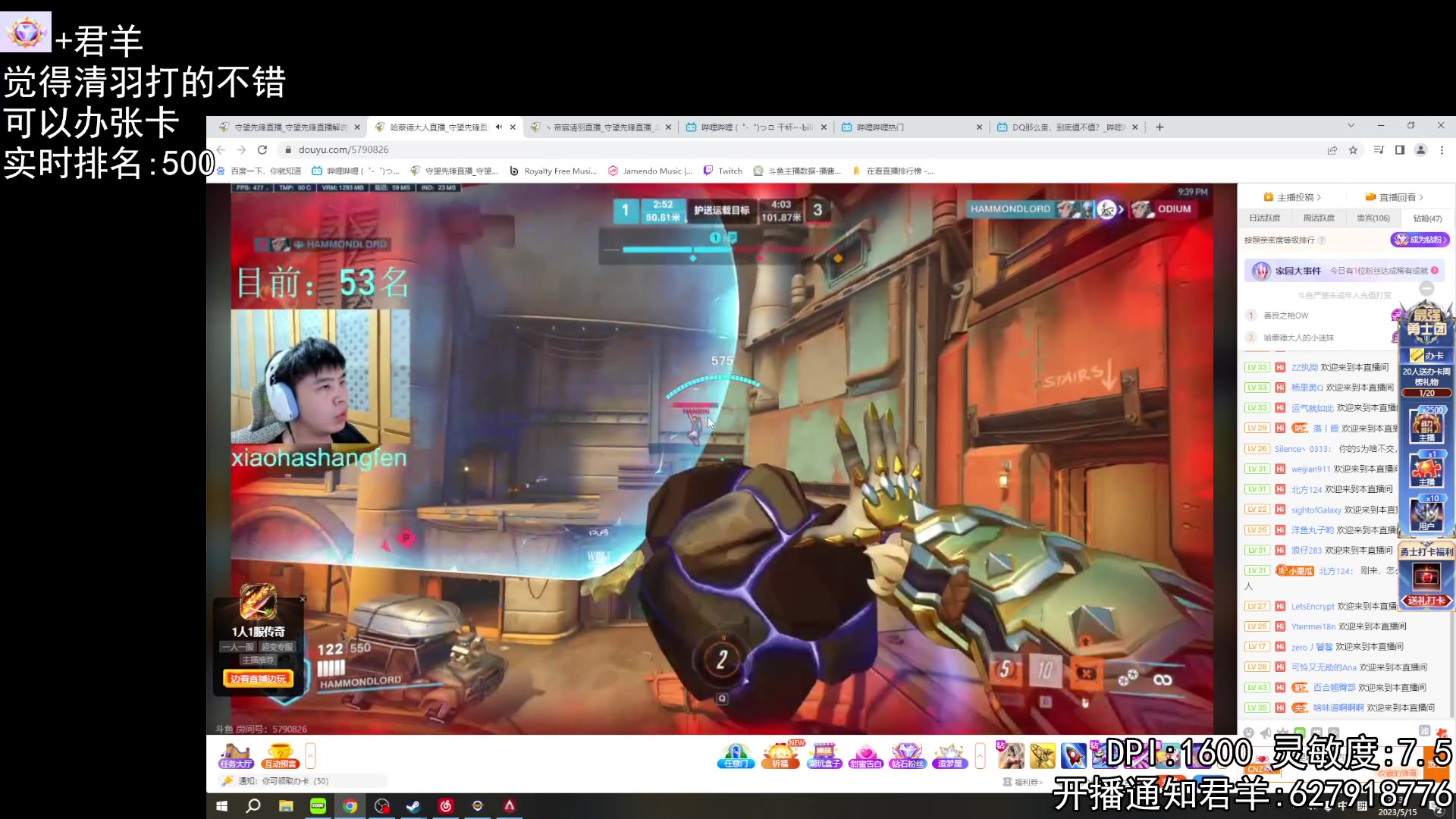Viewport: 1456px width, 819px height.
Task: Open the 百度一下 bookmark
Action: point(259,171)
